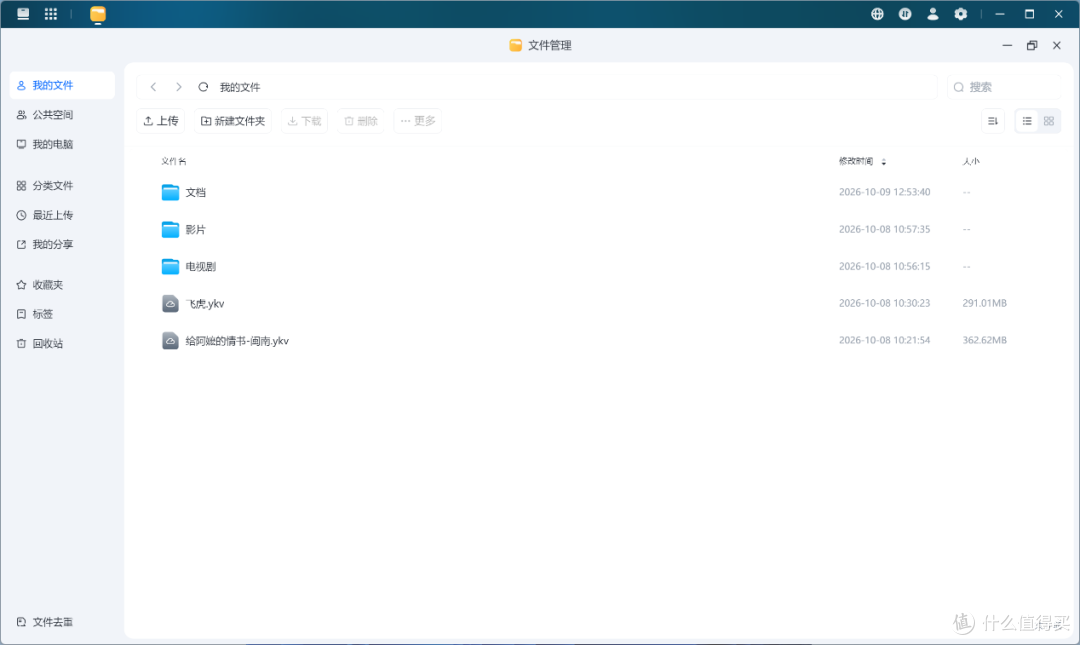Open 最近上传 in sidebar
Image resolution: width=1080 pixels, height=645 pixels.
point(63,216)
